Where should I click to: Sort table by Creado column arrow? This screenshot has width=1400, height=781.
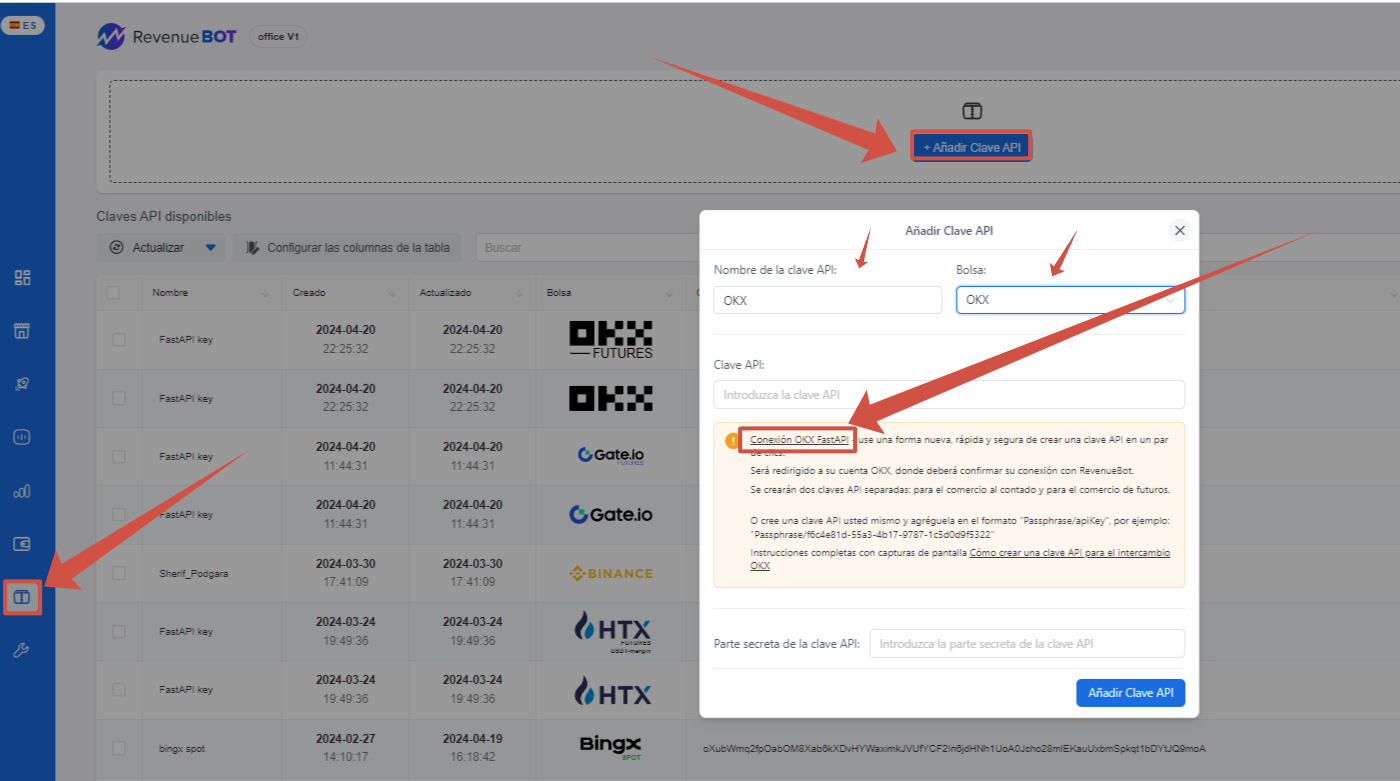[392, 293]
